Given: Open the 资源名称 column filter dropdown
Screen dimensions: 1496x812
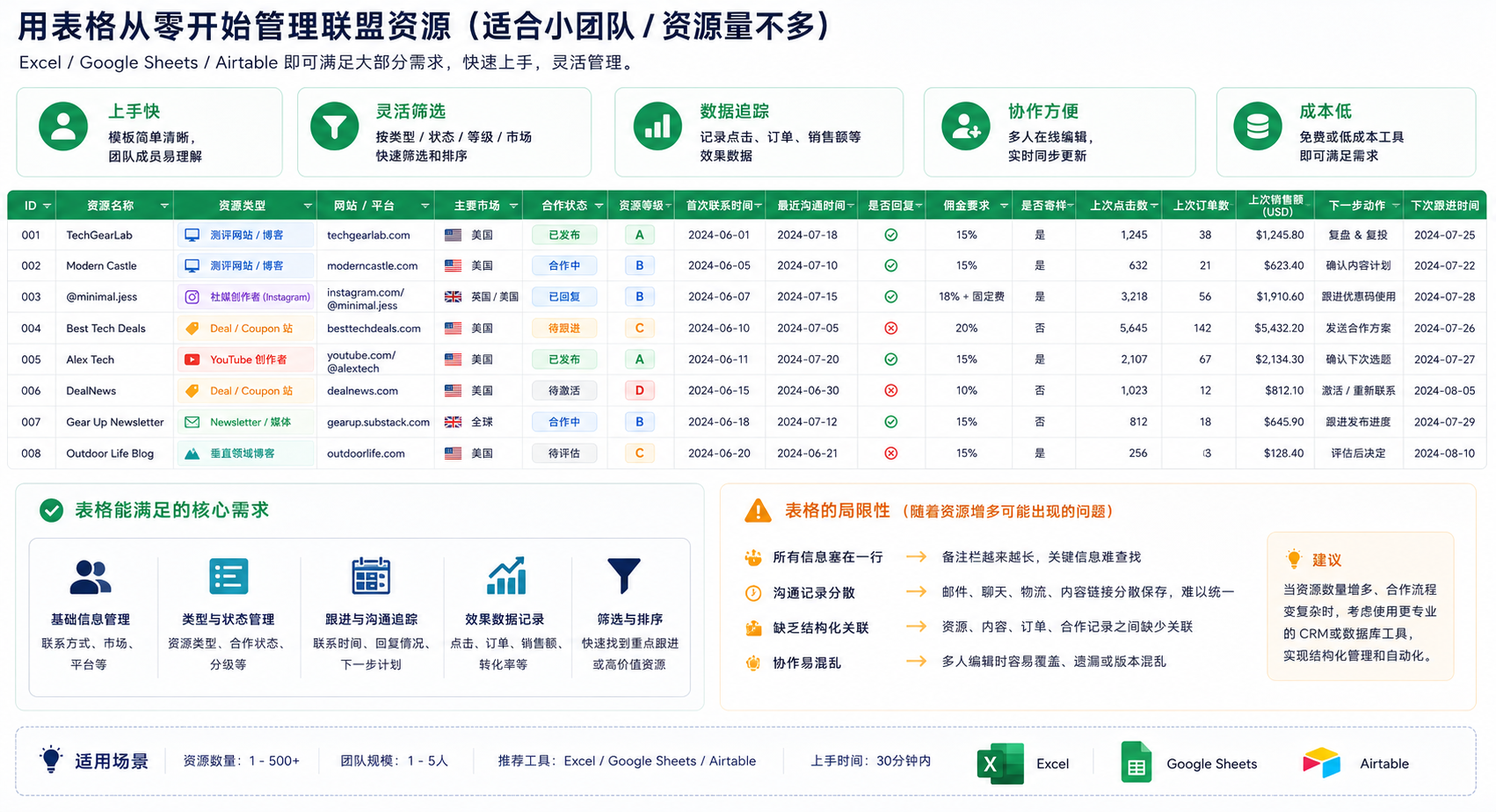Looking at the screenshot, I should (164, 206).
